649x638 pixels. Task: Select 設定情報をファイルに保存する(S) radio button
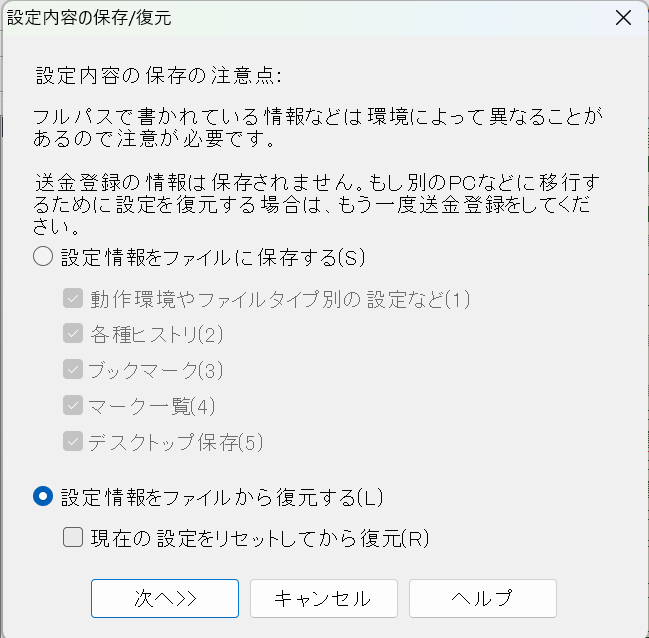click(x=43, y=257)
